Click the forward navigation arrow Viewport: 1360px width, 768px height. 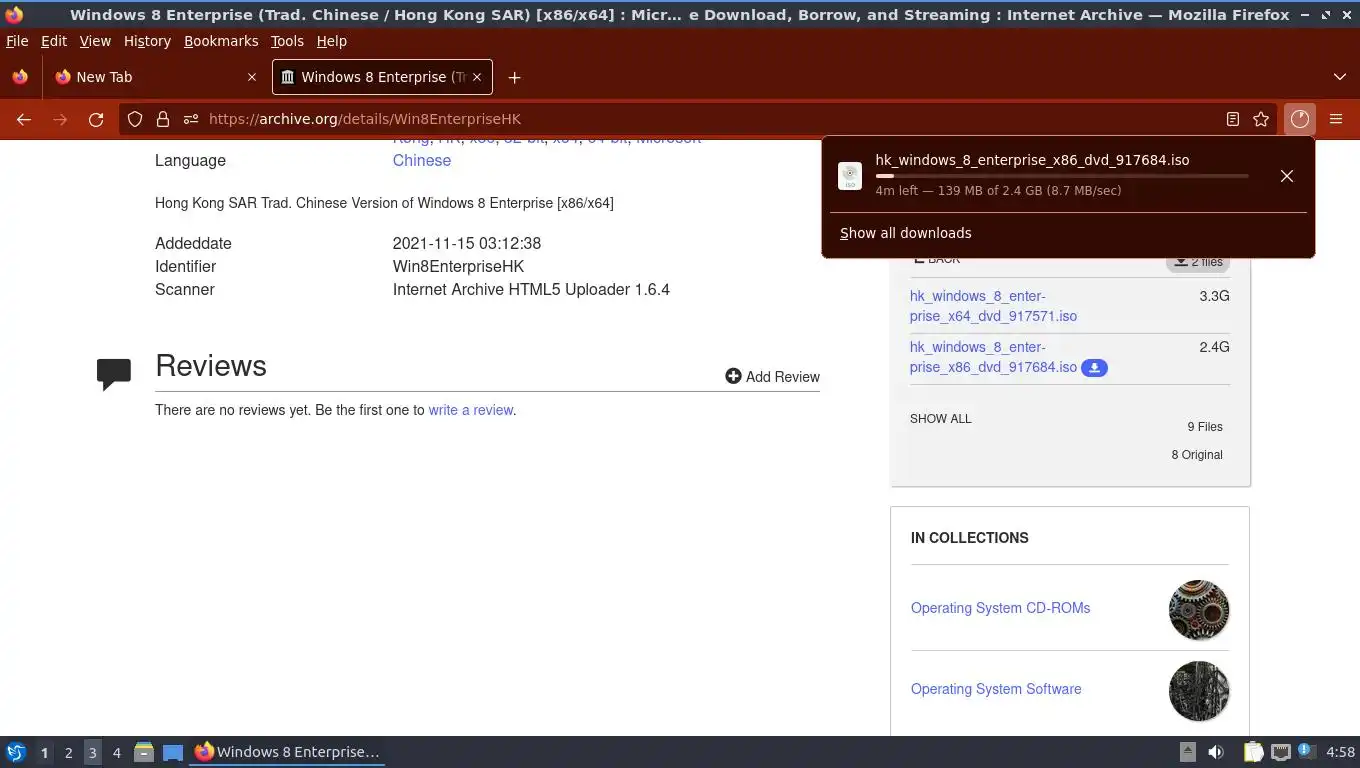[x=60, y=119]
